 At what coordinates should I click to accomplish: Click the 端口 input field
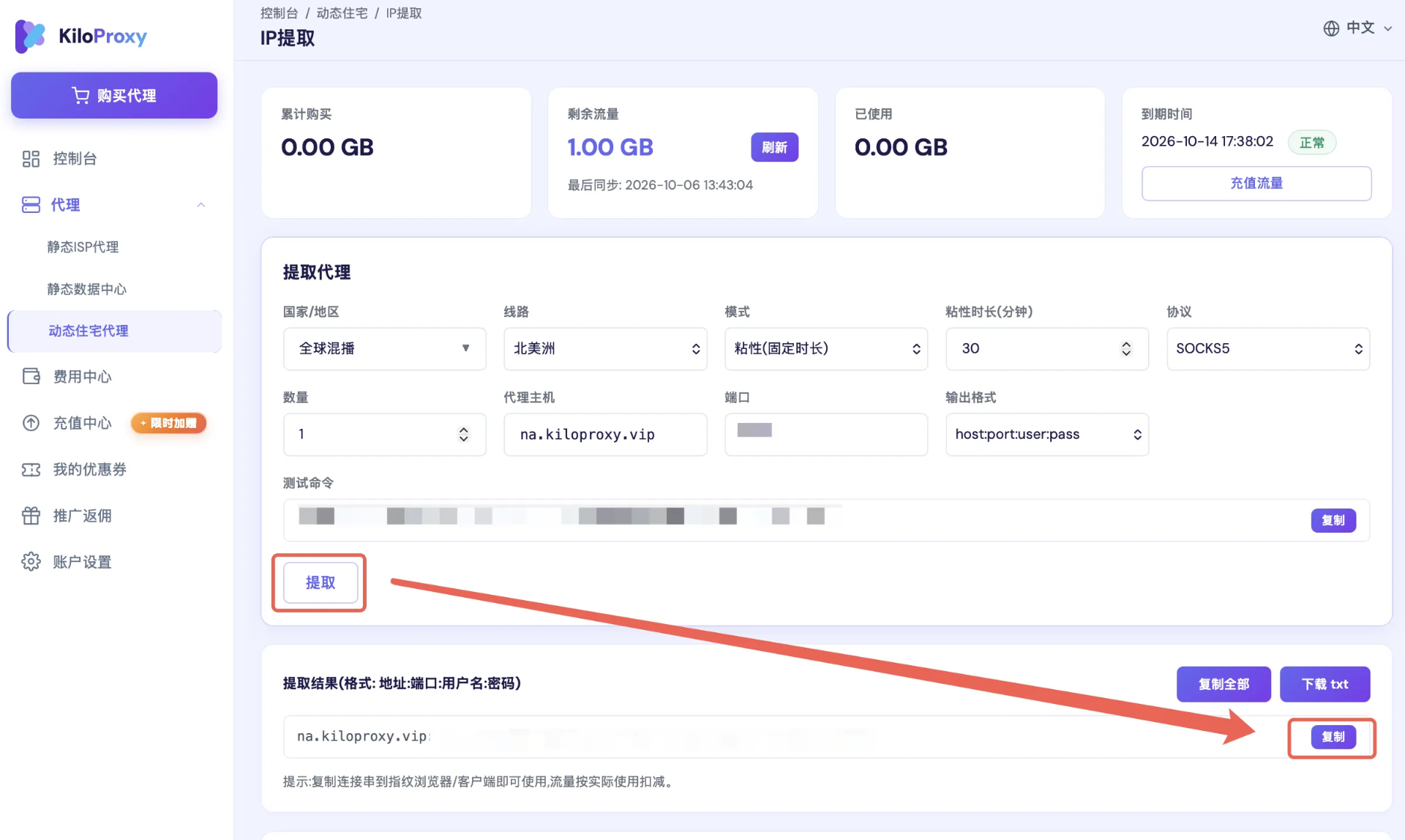[x=826, y=435]
